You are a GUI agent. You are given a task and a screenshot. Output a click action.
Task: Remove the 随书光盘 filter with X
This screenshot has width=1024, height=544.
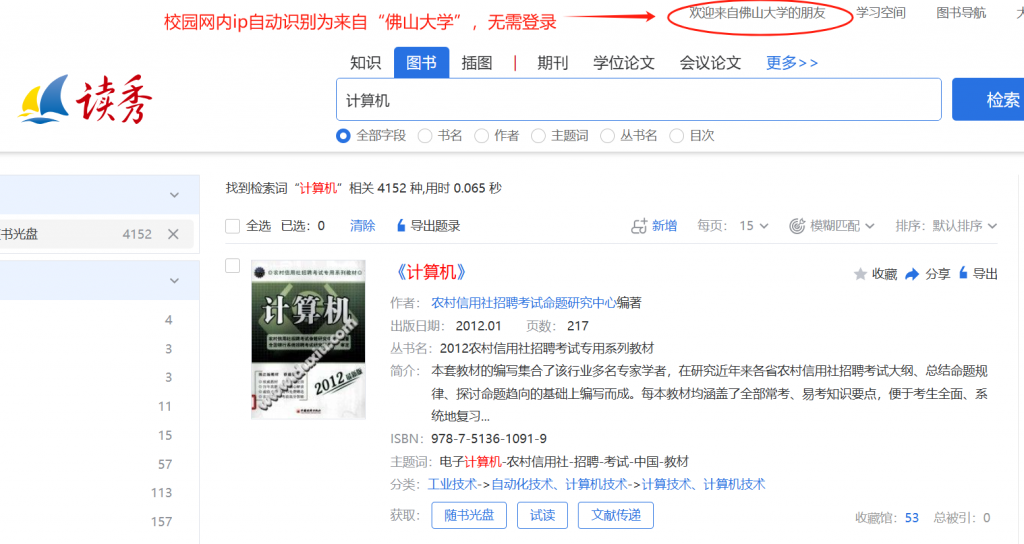pyautogui.click(x=173, y=234)
